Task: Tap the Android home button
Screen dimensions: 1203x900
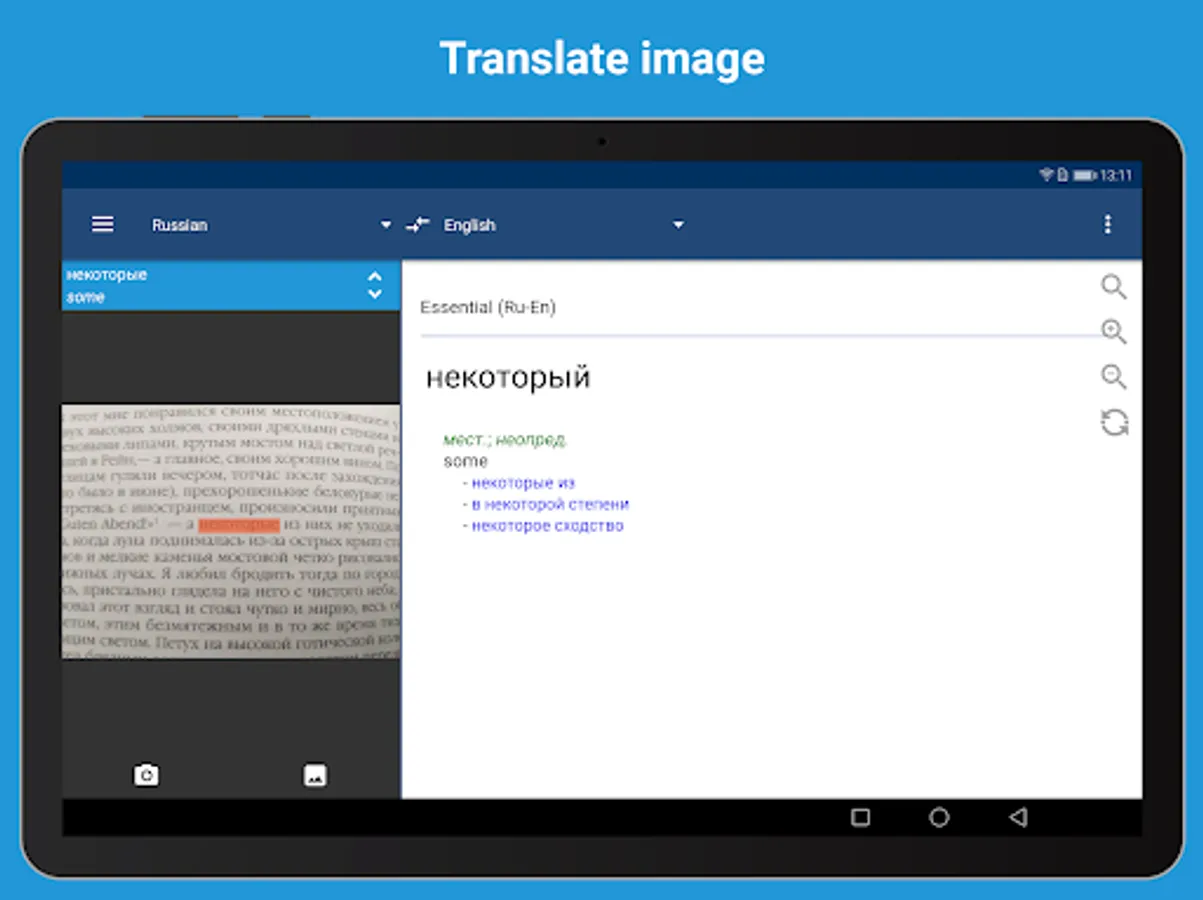Action: point(939,818)
